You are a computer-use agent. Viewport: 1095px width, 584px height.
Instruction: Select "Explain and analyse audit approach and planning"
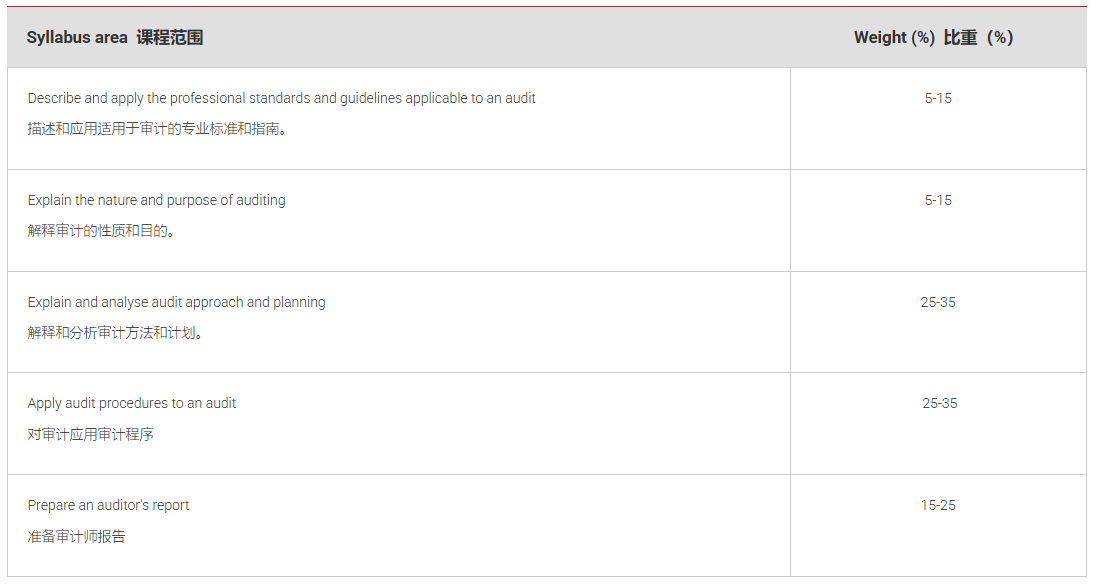pos(176,302)
